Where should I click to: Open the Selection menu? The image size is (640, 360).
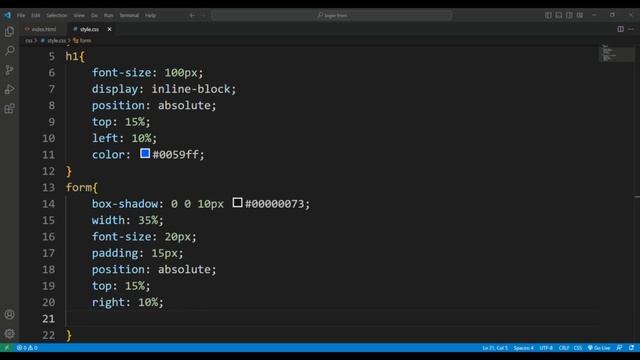tap(56, 15)
